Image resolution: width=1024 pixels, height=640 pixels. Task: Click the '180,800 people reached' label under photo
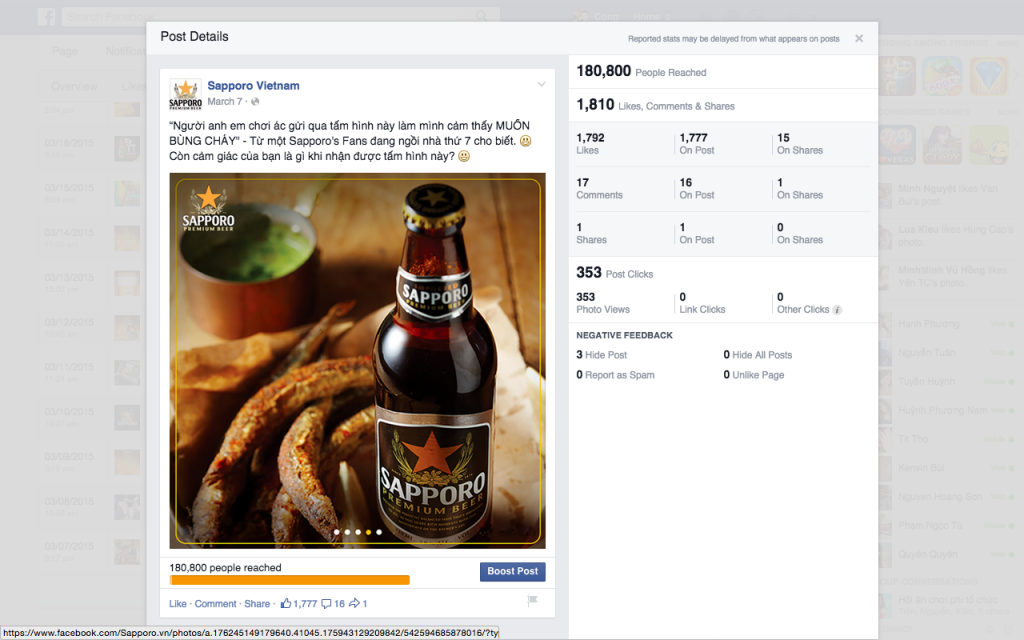(225, 568)
